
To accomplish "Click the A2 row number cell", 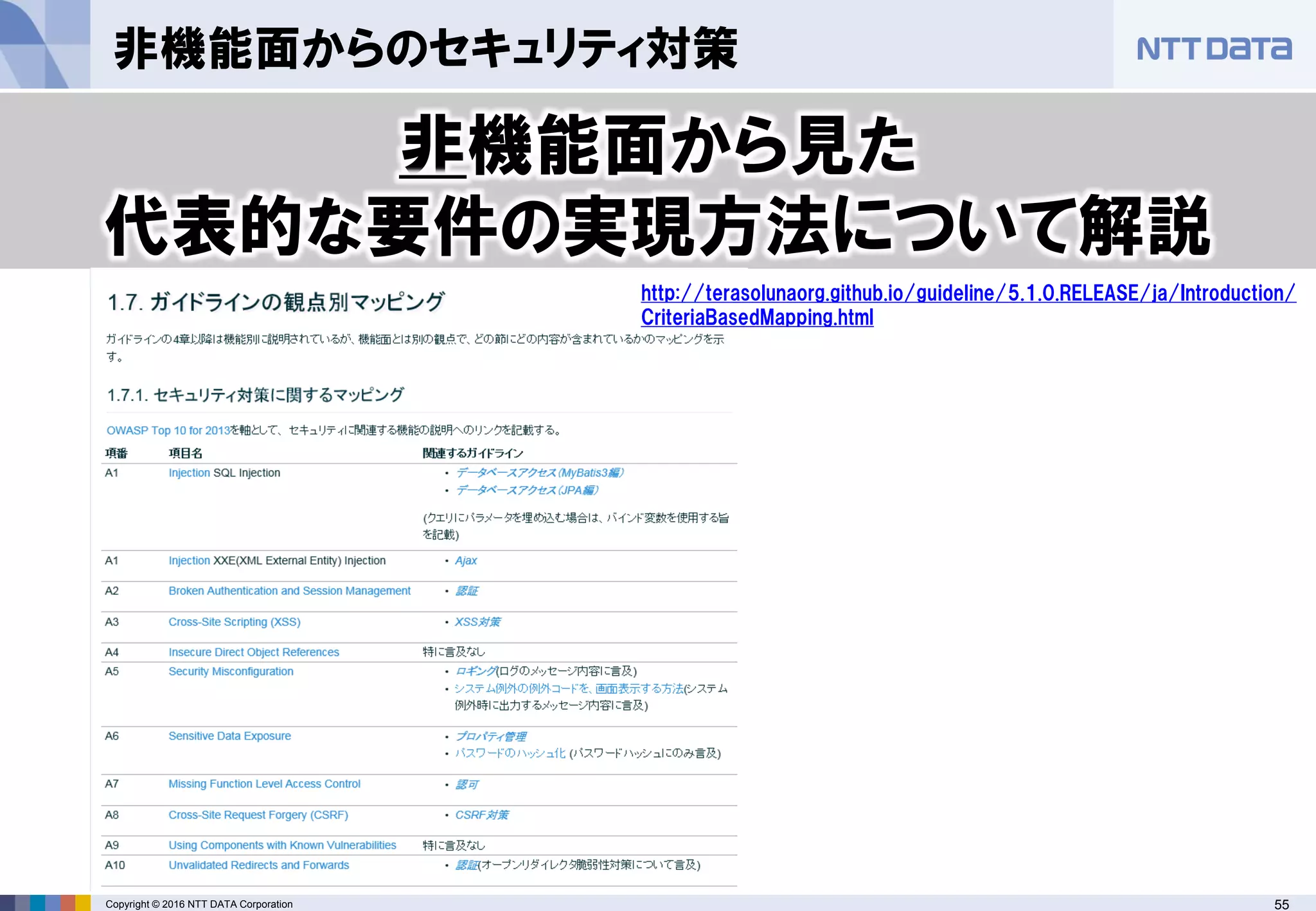I will click(x=112, y=591).
